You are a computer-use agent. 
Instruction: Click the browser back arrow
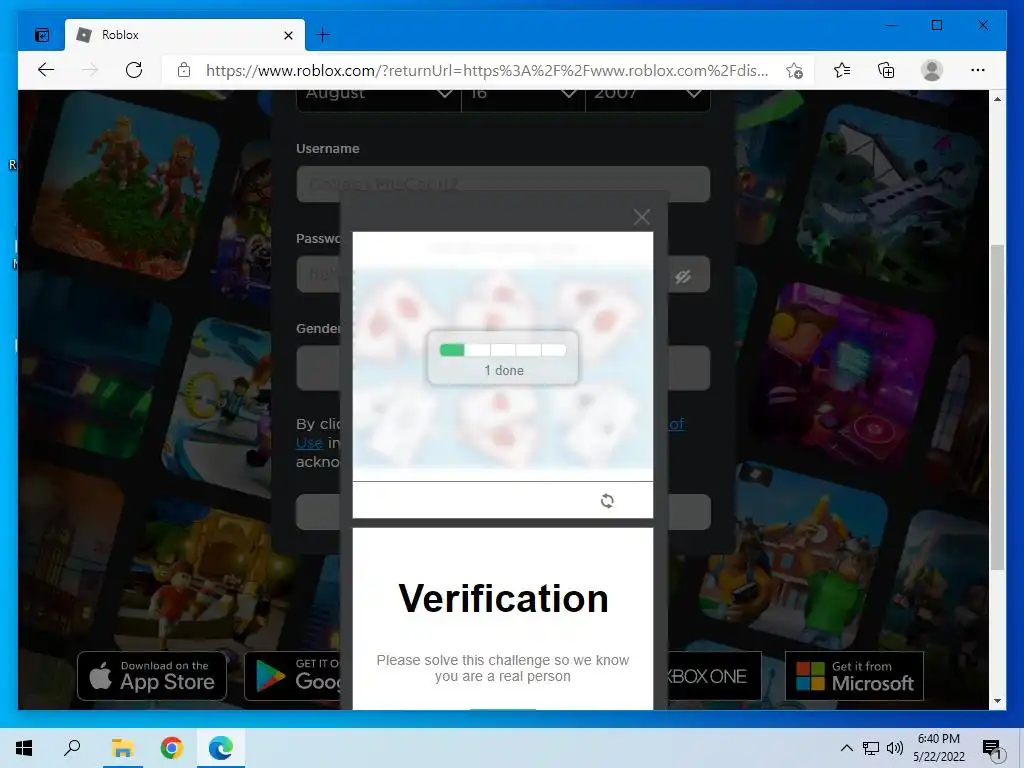[46, 70]
